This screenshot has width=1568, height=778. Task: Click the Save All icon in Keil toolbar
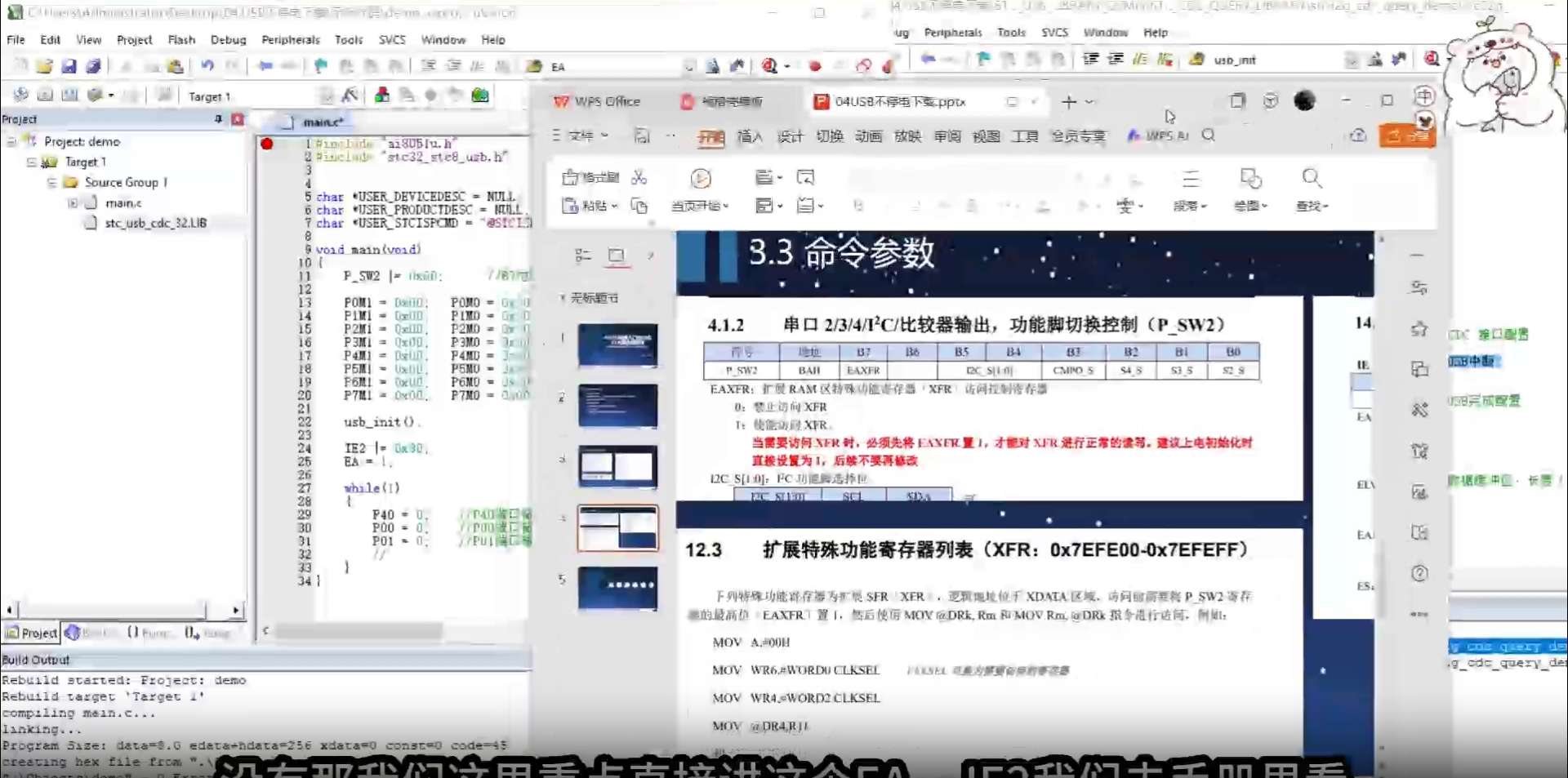[x=94, y=66]
